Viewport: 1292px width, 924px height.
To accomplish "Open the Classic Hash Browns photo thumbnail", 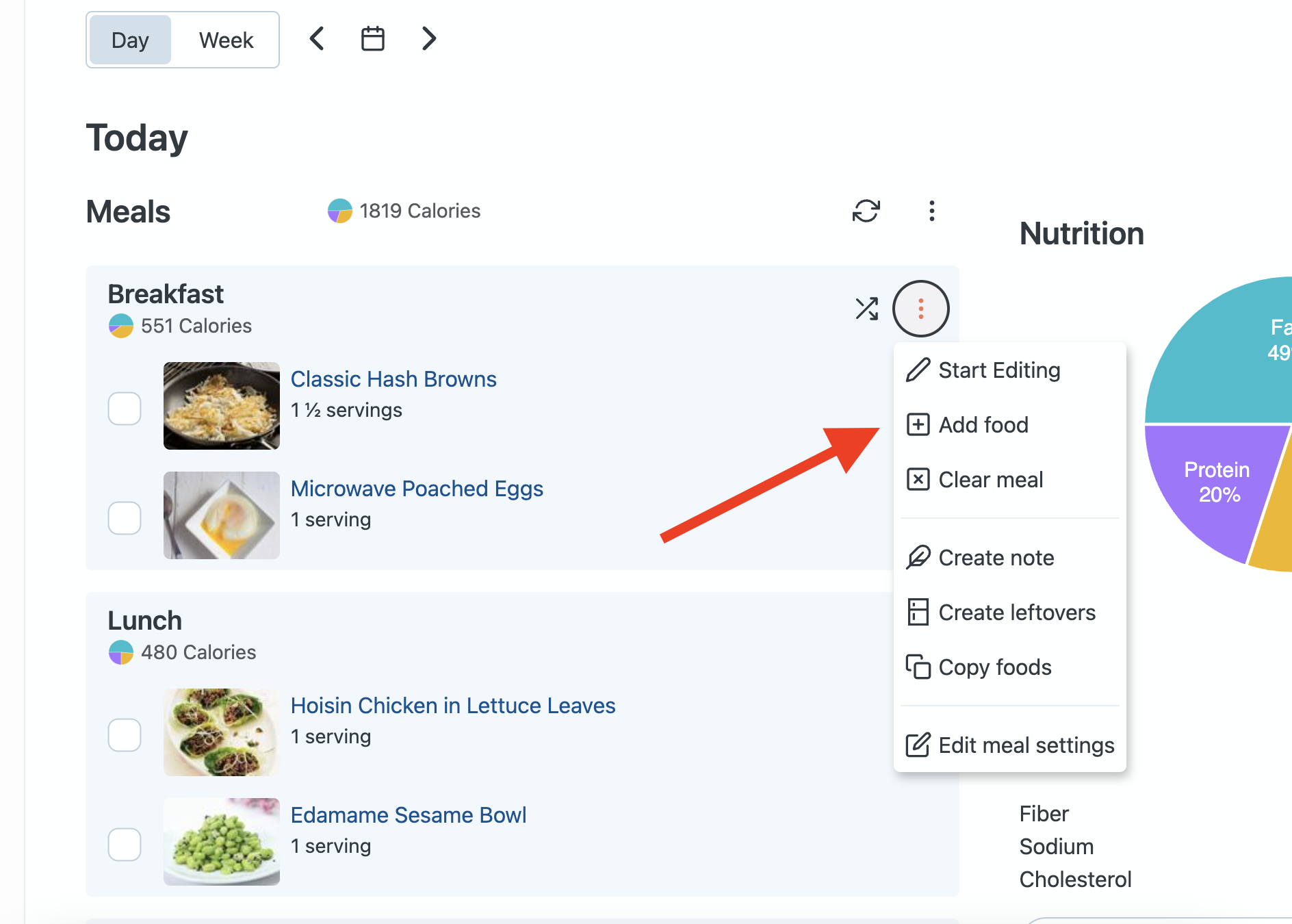I will 222,406.
